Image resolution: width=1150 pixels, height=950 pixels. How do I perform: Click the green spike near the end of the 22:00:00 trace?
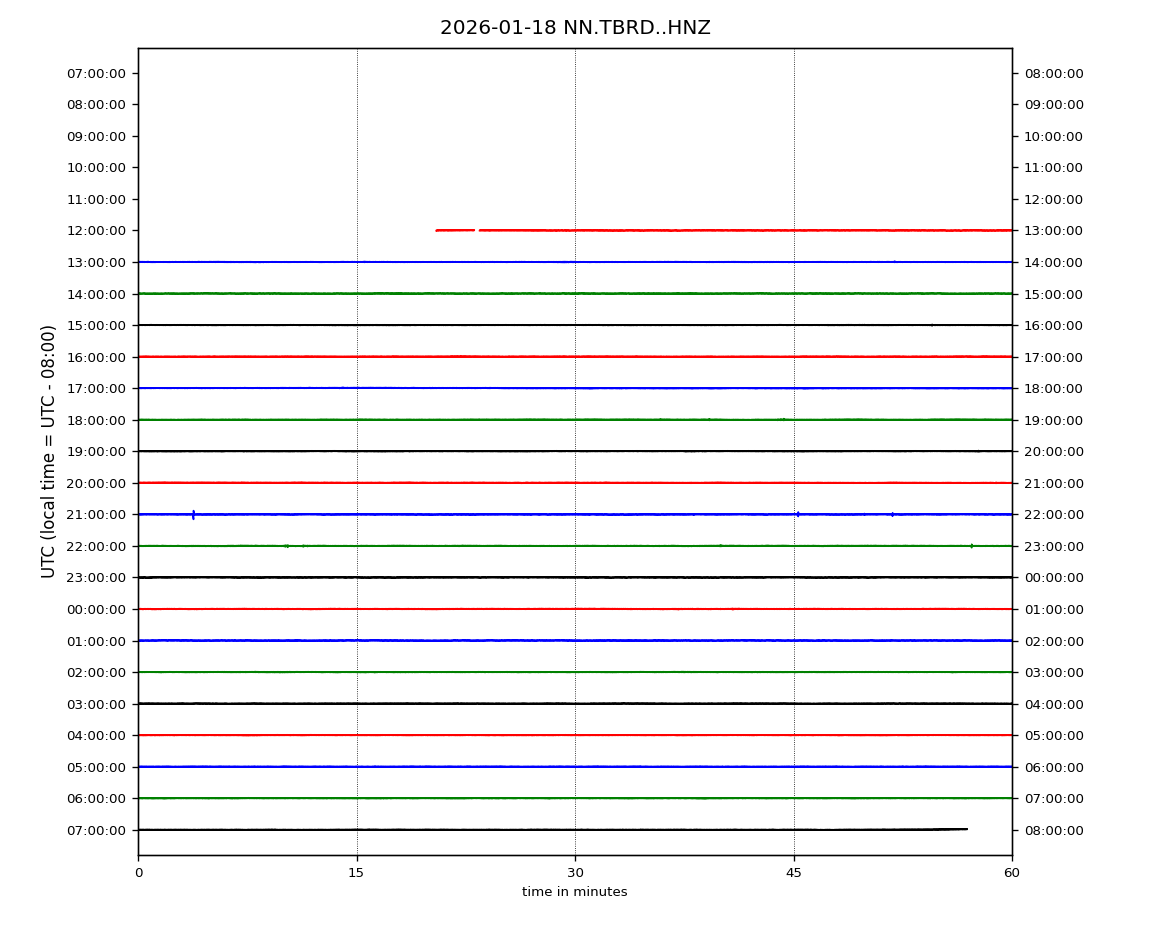(x=971, y=546)
